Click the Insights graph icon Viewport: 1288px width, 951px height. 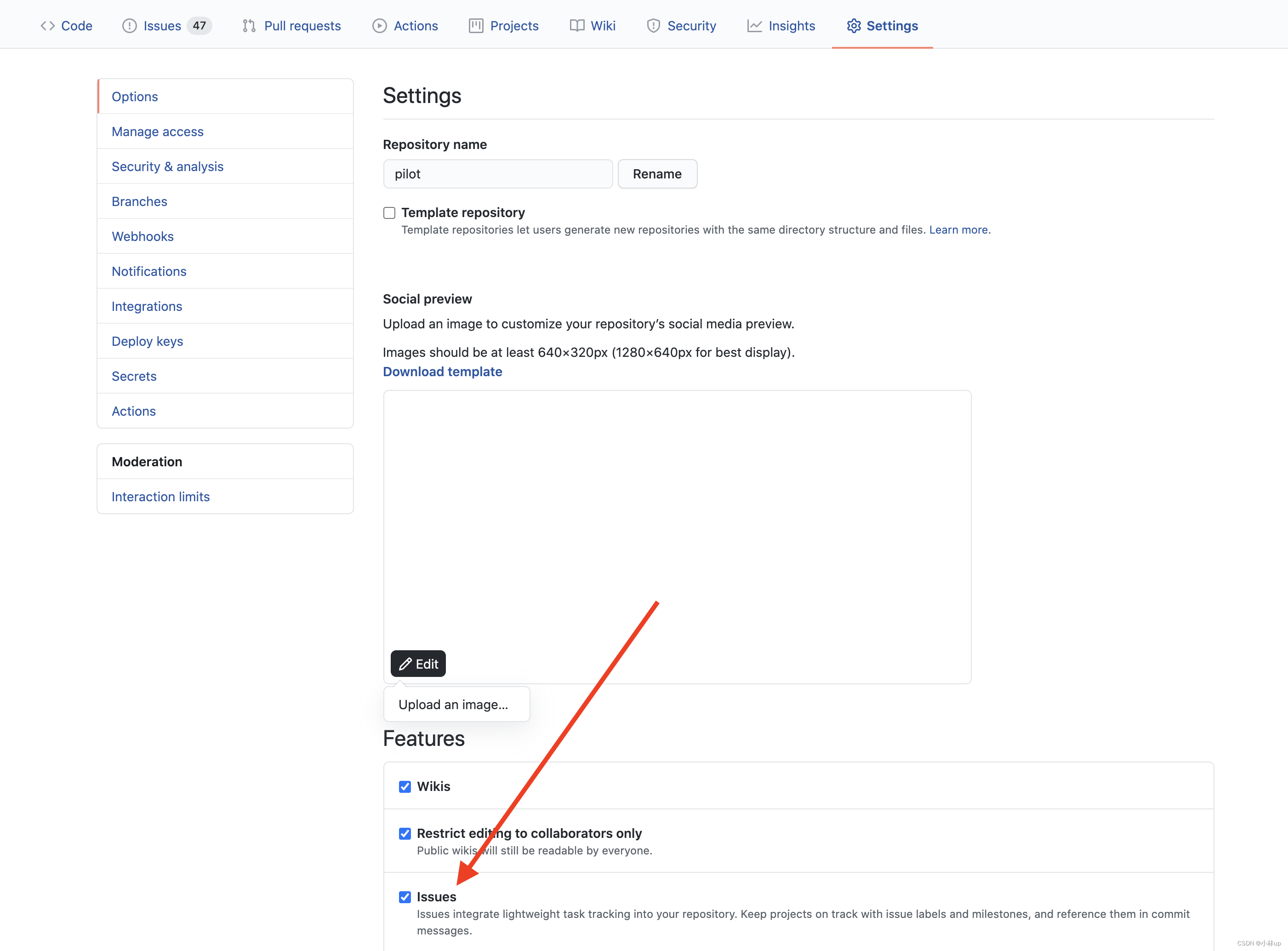pyautogui.click(x=754, y=25)
